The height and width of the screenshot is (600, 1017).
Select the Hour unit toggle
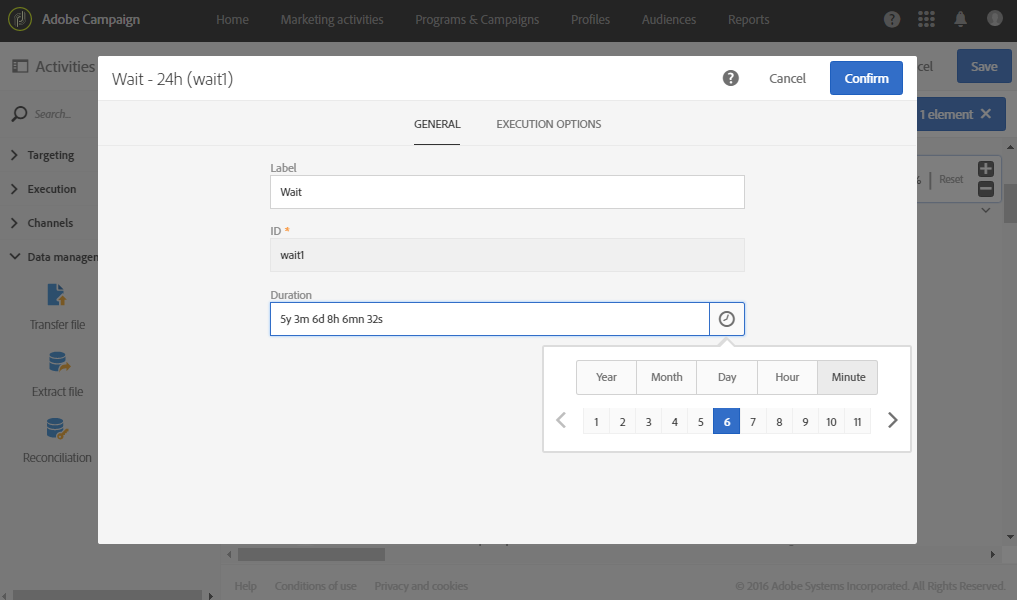[787, 377]
